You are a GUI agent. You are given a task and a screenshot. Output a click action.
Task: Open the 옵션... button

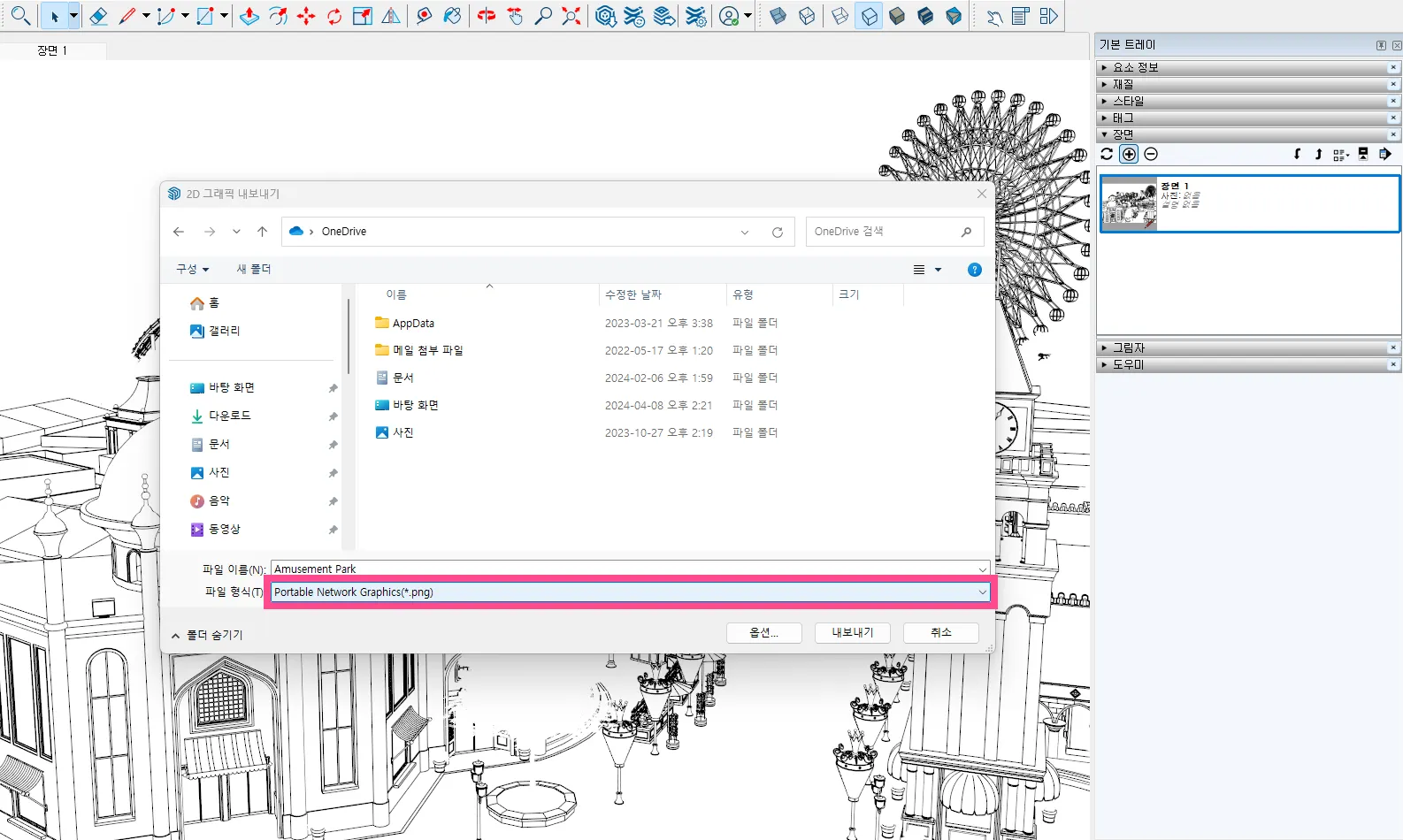tap(763, 632)
